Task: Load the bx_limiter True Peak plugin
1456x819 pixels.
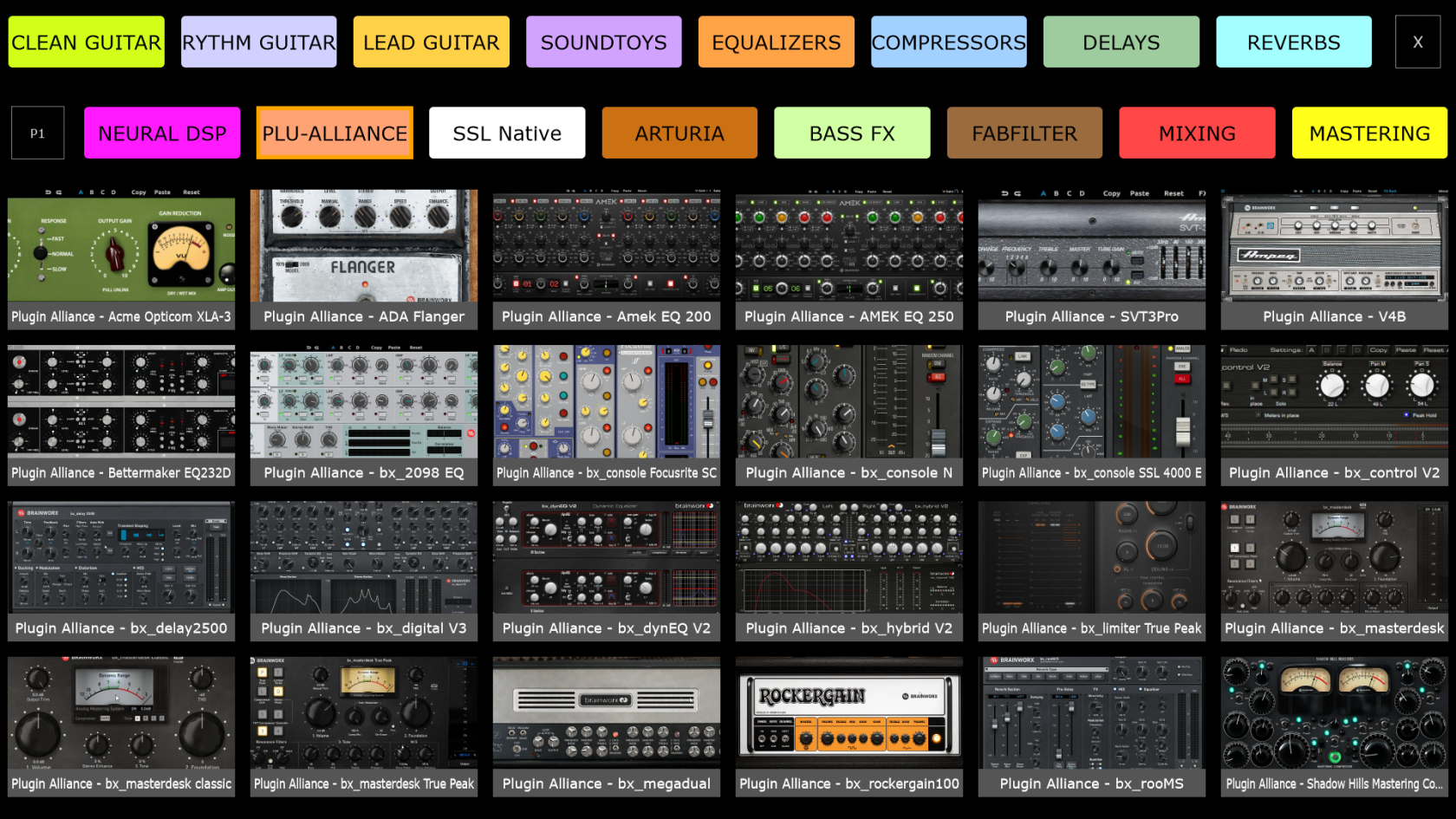Action: [1092, 570]
